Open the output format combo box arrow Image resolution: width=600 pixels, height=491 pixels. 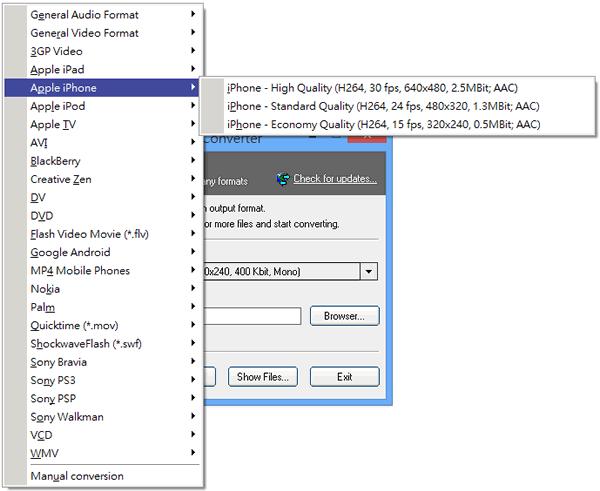pyautogui.click(x=369, y=271)
